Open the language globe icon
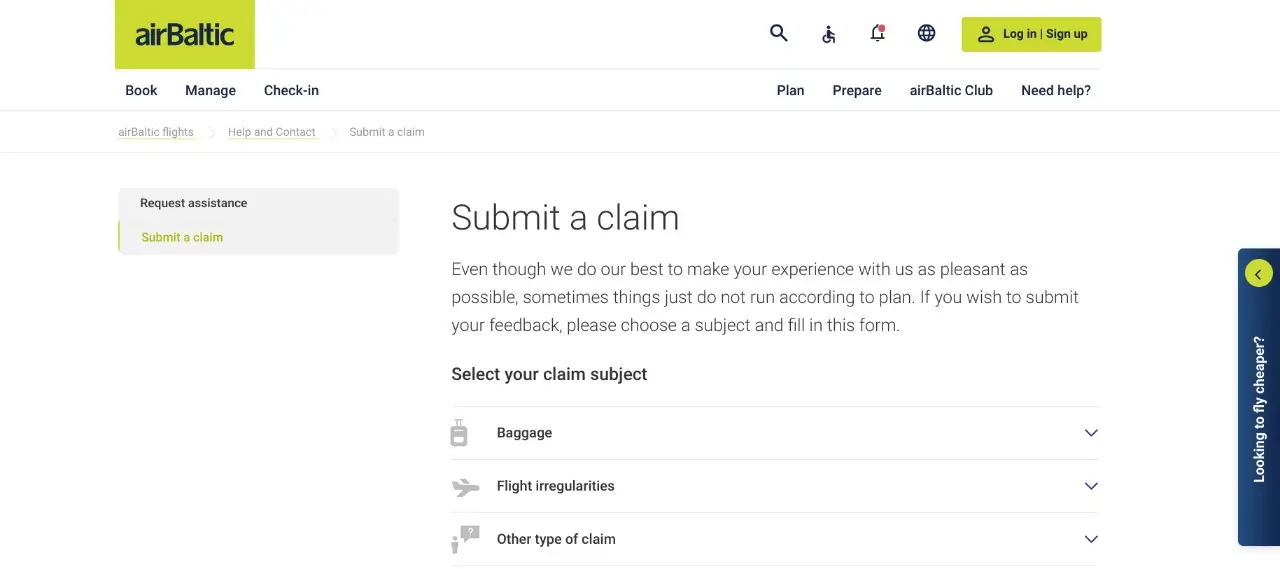 point(927,33)
